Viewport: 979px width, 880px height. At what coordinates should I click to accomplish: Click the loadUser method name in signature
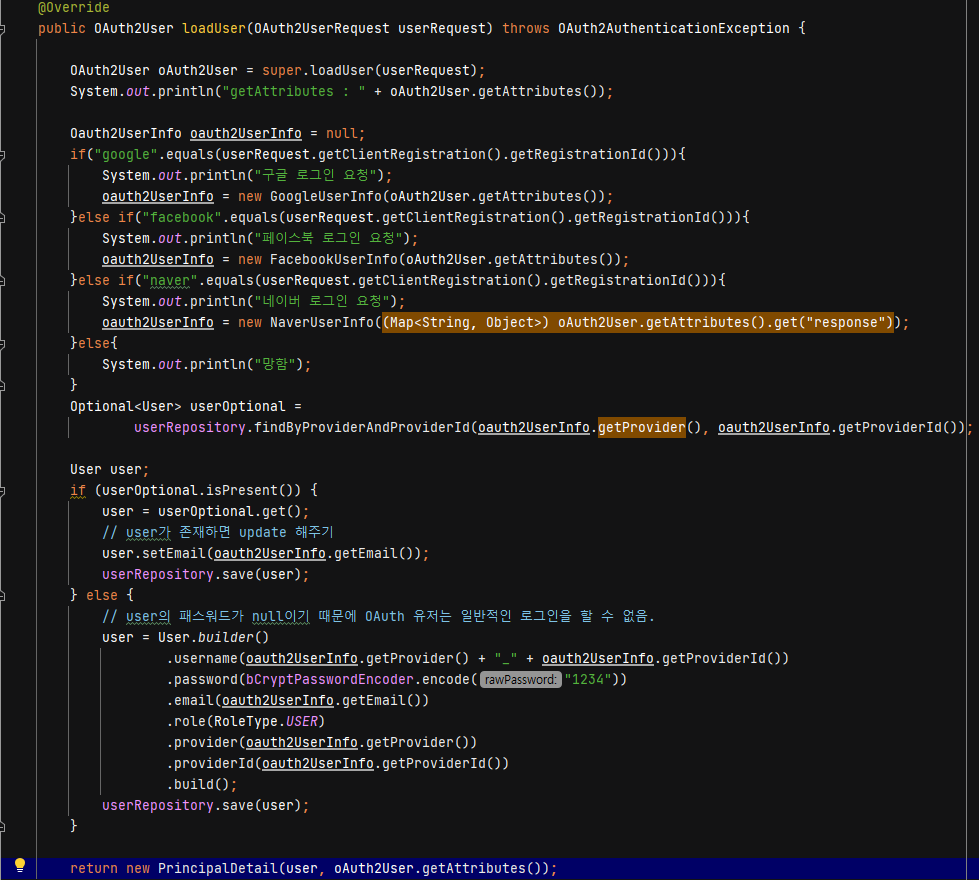click(x=214, y=28)
